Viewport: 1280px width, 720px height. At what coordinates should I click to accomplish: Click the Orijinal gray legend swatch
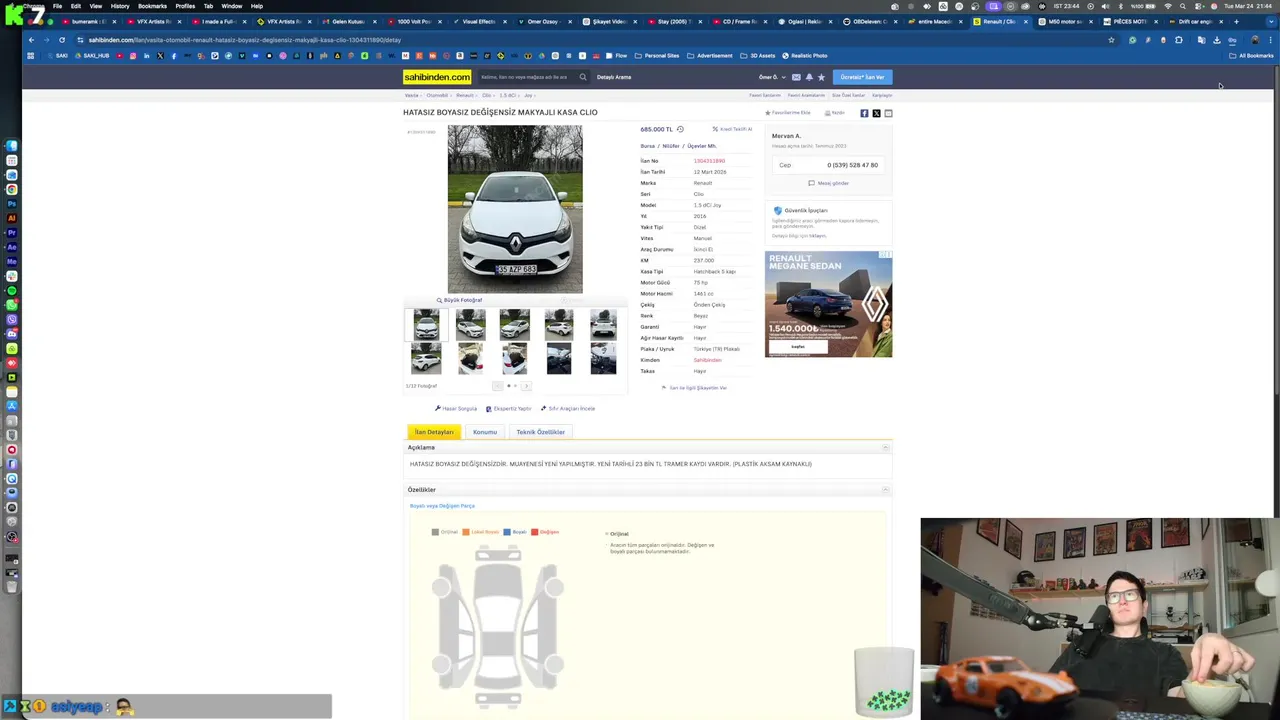(x=435, y=532)
